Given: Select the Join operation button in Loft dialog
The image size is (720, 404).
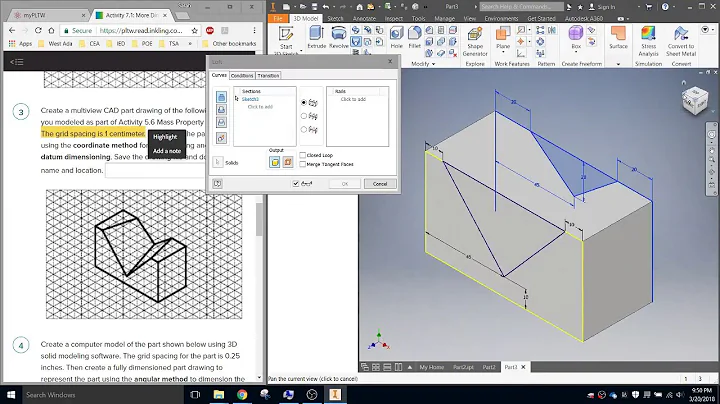Looking at the screenshot, I should tap(221, 97).
